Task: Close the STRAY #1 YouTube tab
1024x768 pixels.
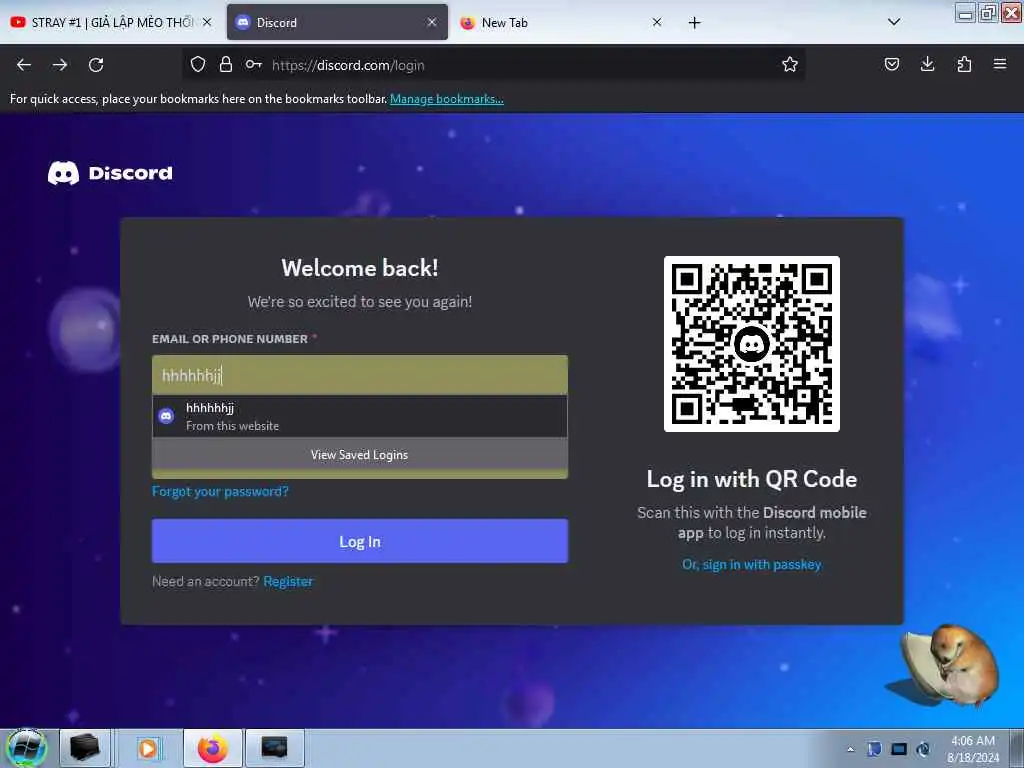Action: 207,22
